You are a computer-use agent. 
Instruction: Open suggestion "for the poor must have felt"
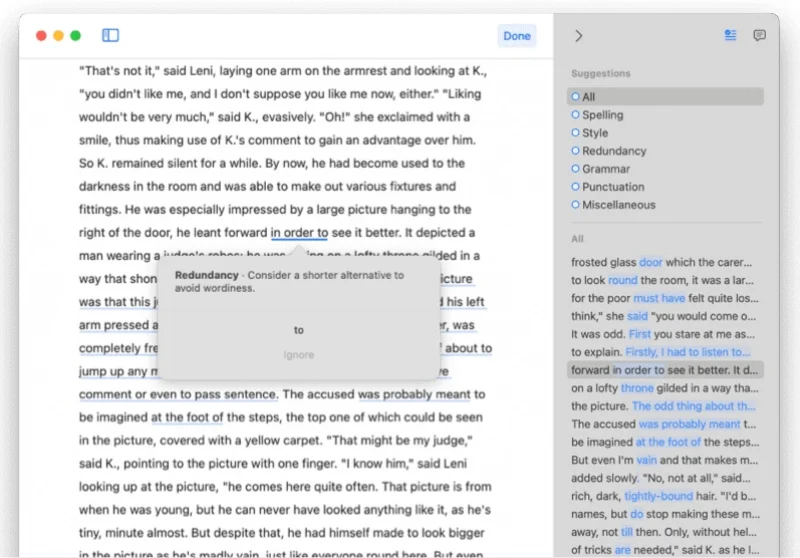pos(665,298)
